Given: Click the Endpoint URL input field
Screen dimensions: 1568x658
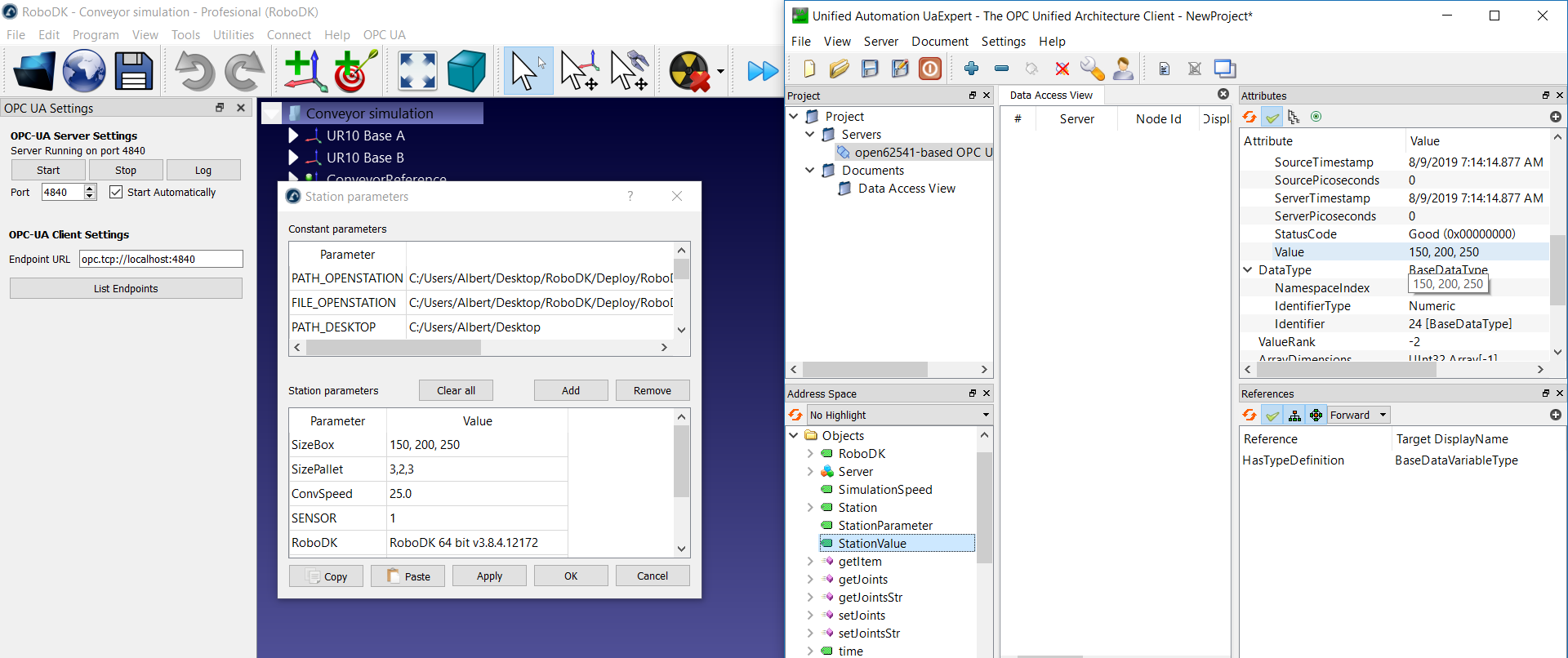Looking at the screenshot, I should [161, 259].
